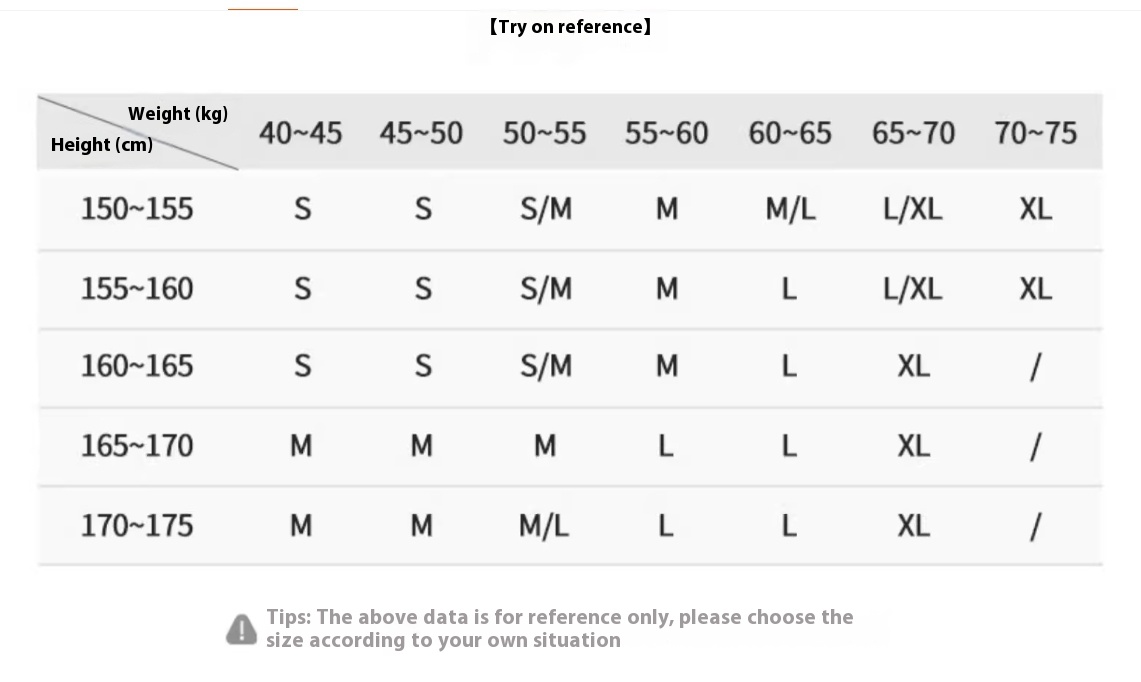Screen dimensions: 1141x682
Task: Click L/XL cell in the 150~155 row
Action: coord(913,210)
